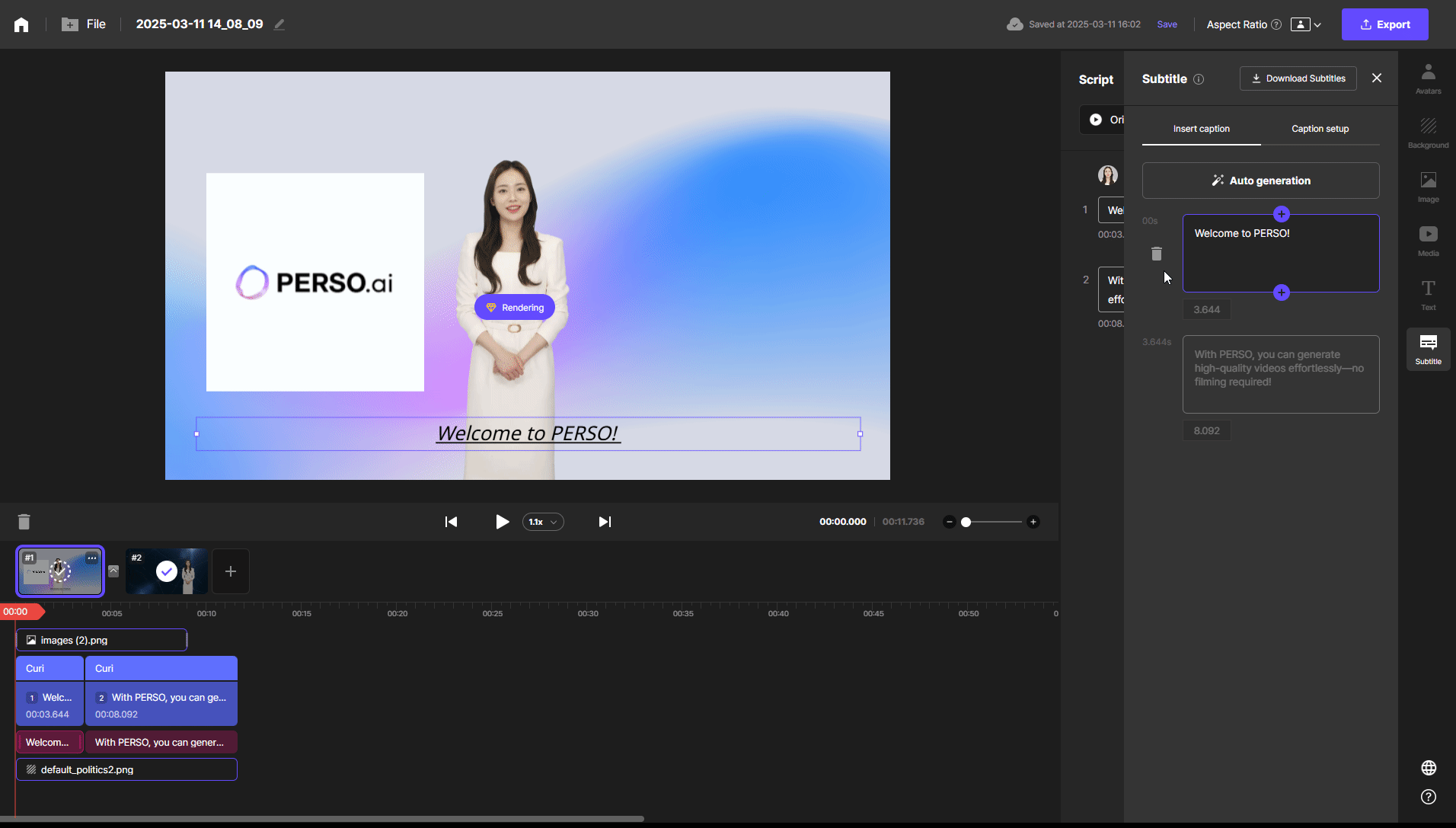
Task: Add caption below Welcome to PERSO
Action: click(1281, 293)
